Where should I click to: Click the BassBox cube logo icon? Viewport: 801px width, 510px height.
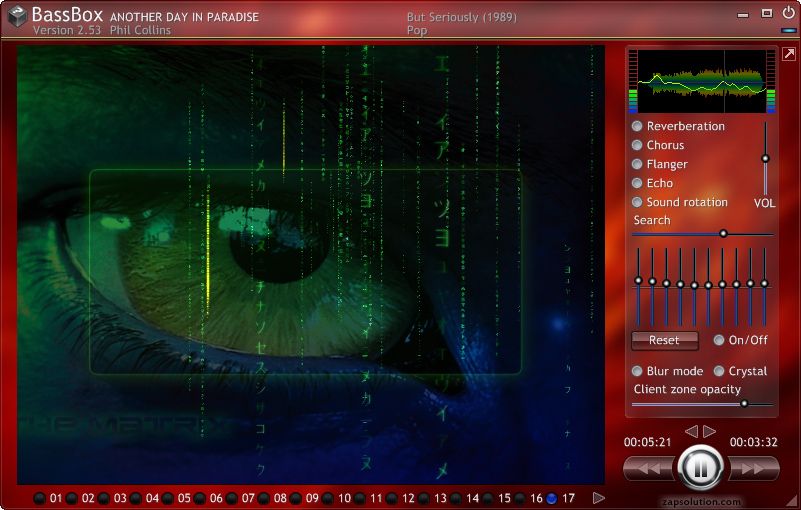tap(18, 16)
